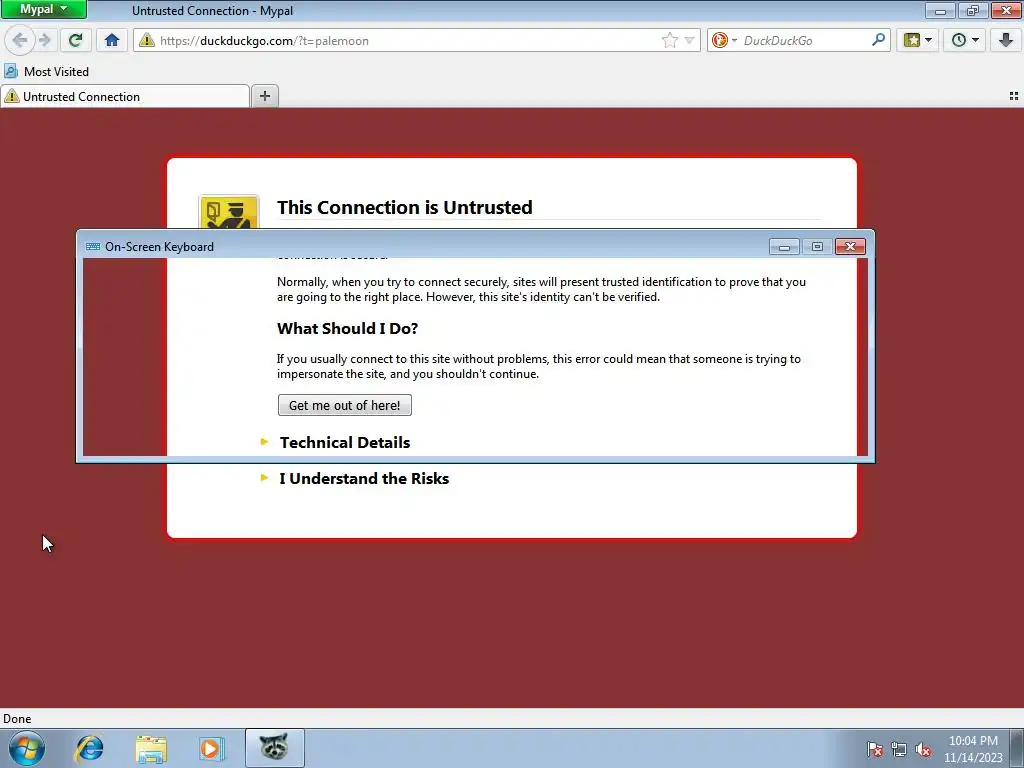
Task: Open the green Mypal application menu
Action: pos(43,9)
